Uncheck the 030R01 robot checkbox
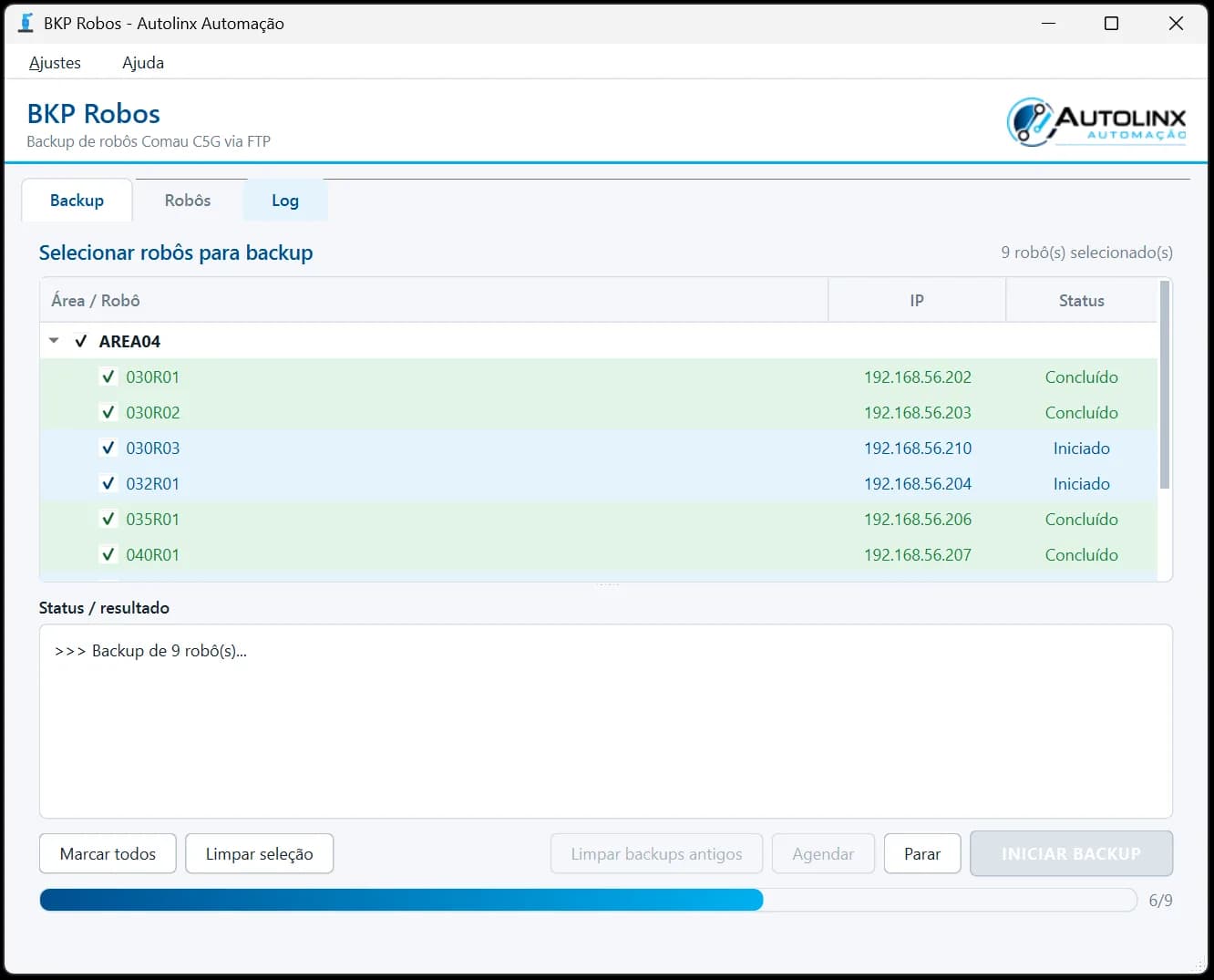Viewport: 1214px width, 980px height. click(x=108, y=377)
